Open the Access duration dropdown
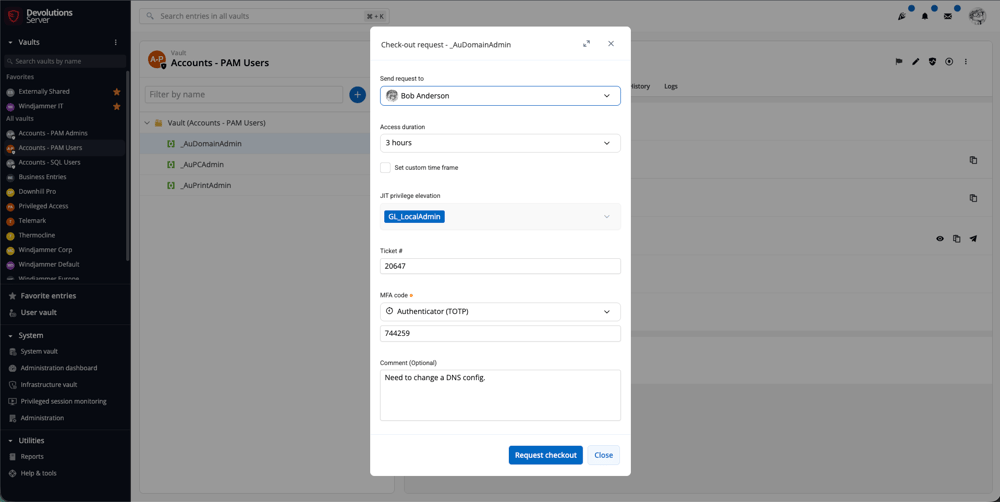The width and height of the screenshot is (1000, 502). click(x=500, y=143)
